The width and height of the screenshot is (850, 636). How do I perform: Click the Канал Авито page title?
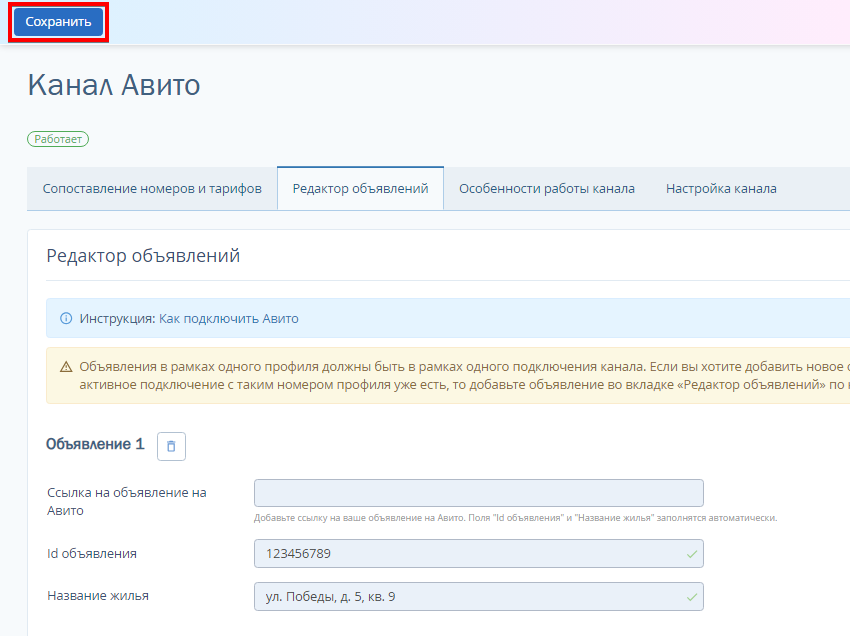pyautogui.click(x=114, y=85)
